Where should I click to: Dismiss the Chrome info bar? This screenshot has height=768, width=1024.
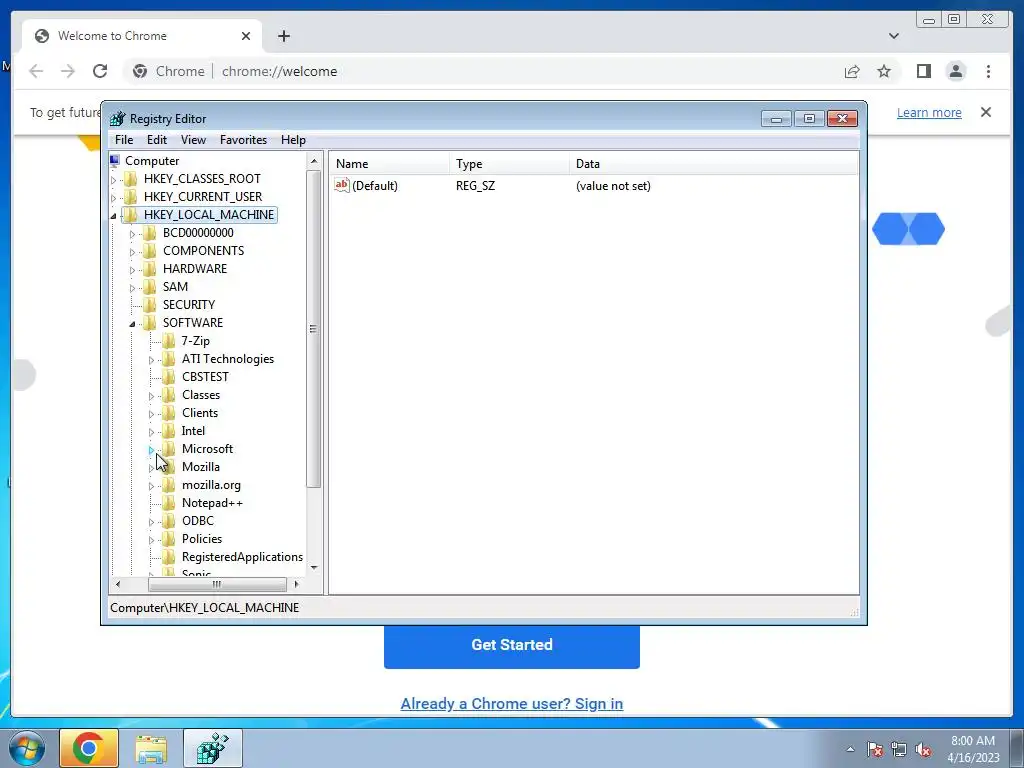click(x=985, y=112)
